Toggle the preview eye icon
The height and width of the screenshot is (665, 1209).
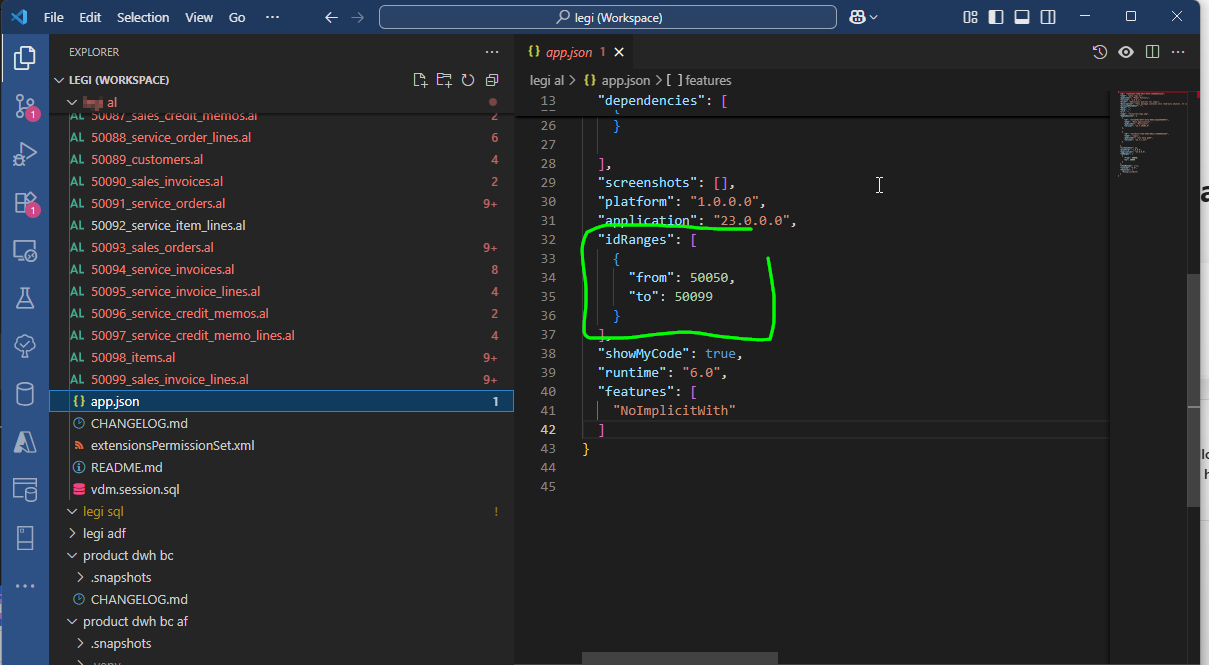coord(1126,52)
